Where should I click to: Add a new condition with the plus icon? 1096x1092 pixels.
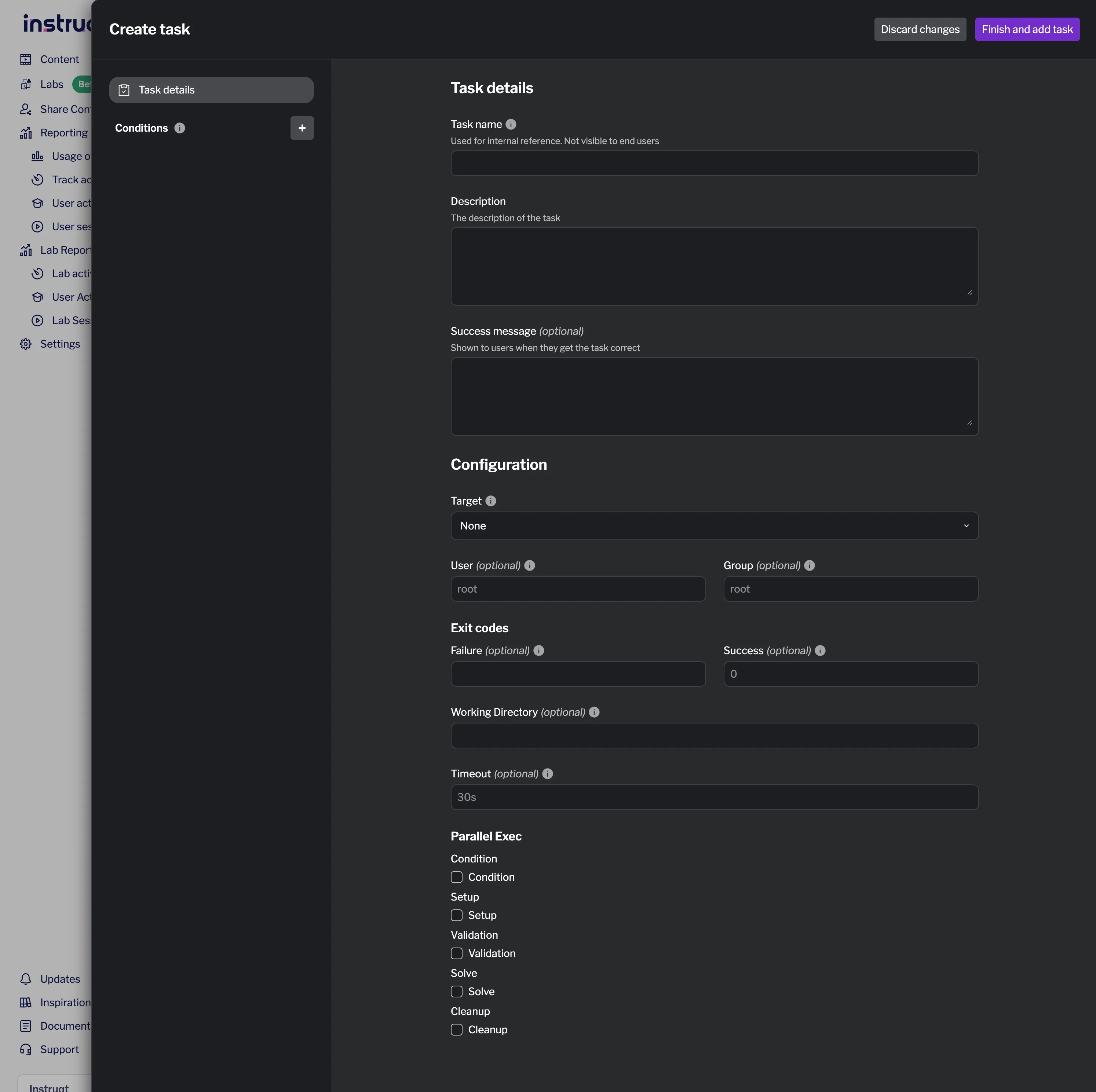point(302,128)
